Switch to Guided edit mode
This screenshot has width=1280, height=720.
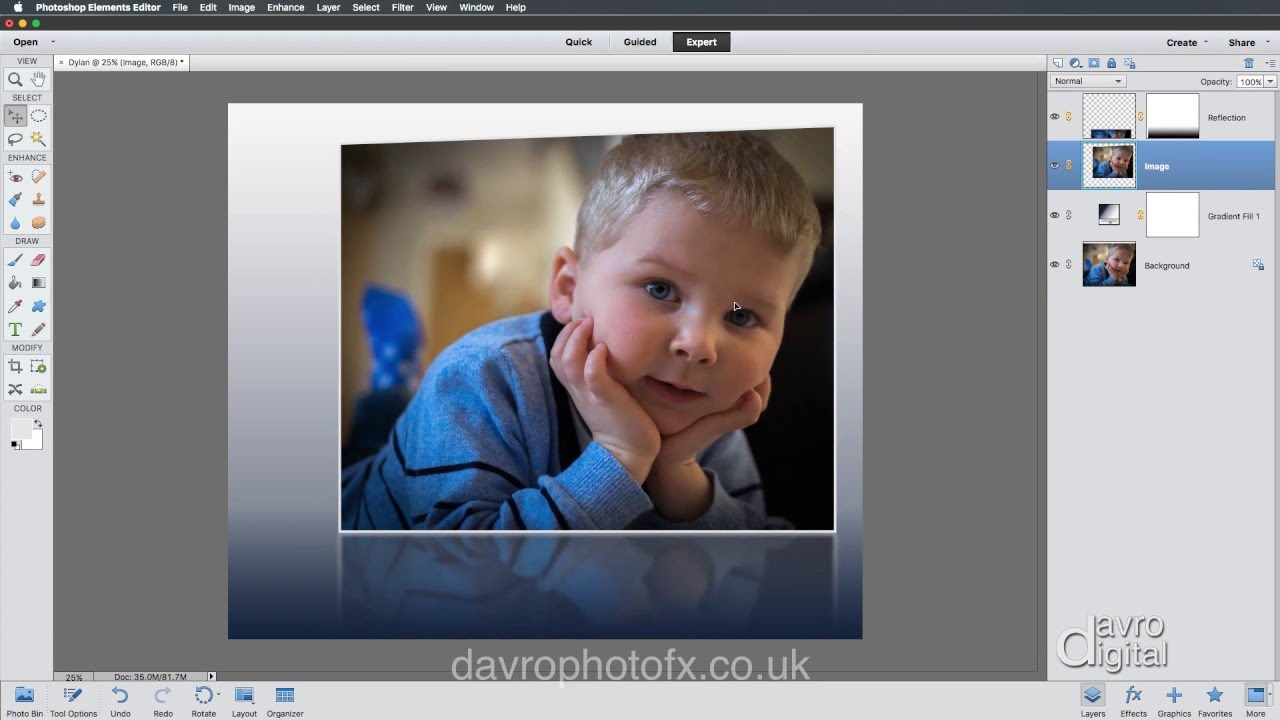pyautogui.click(x=640, y=42)
